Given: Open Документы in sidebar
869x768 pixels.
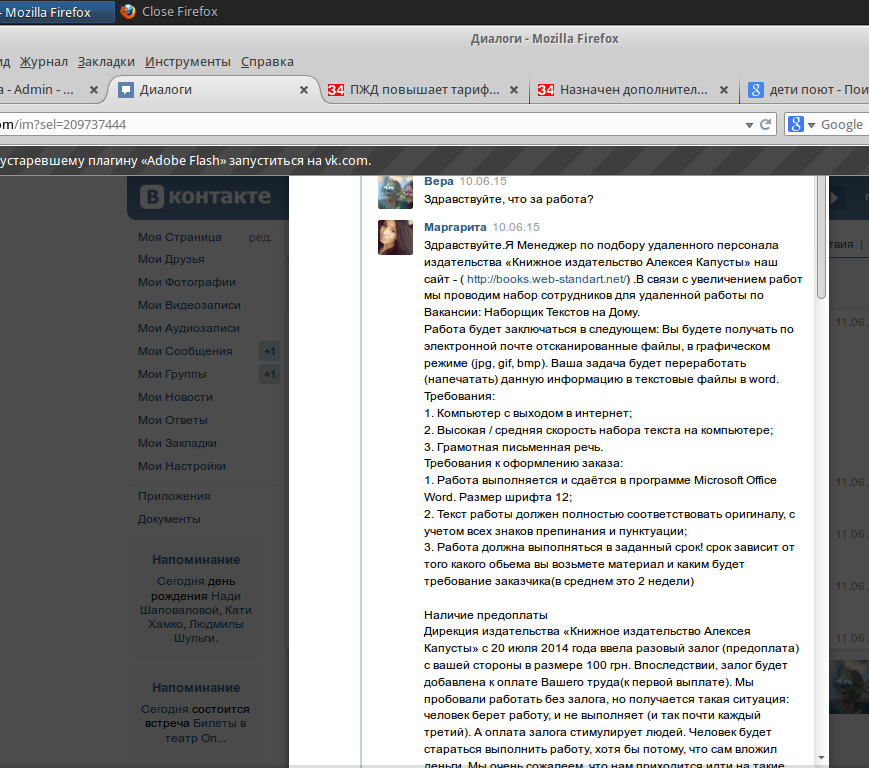Looking at the screenshot, I should click(169, 520).
